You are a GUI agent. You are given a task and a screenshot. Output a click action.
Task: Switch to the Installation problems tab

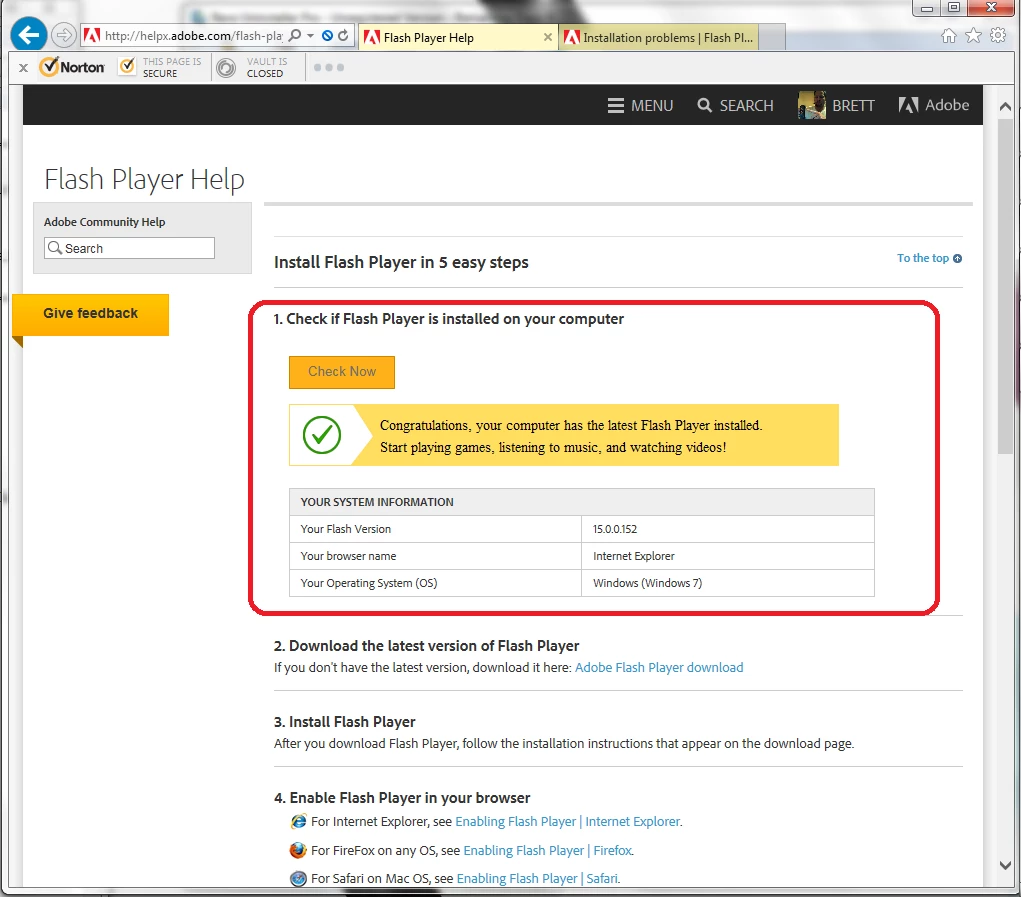pos(658,38)
